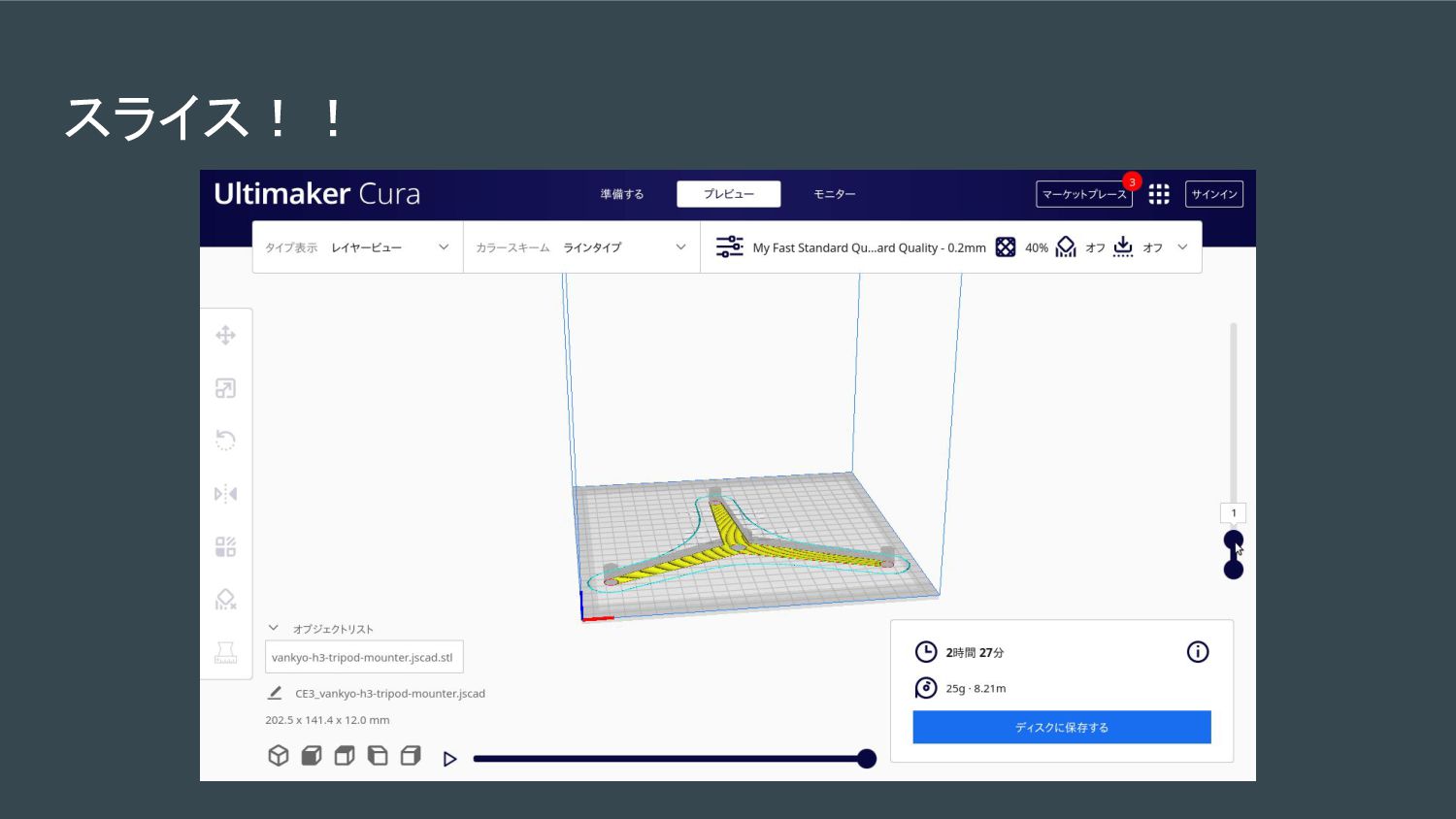Click the material spool usage icon
Screen dimensions: 1456x819
926,688
